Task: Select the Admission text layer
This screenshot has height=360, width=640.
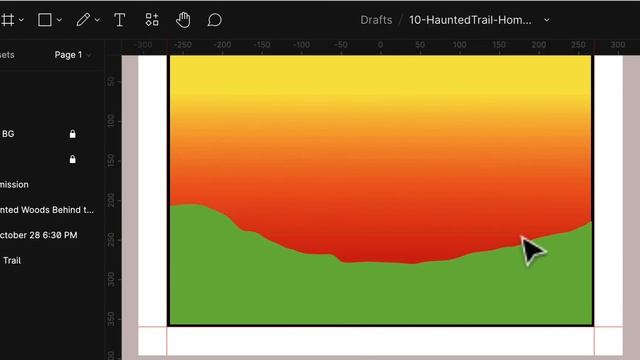Action: [x=14, y=184]
